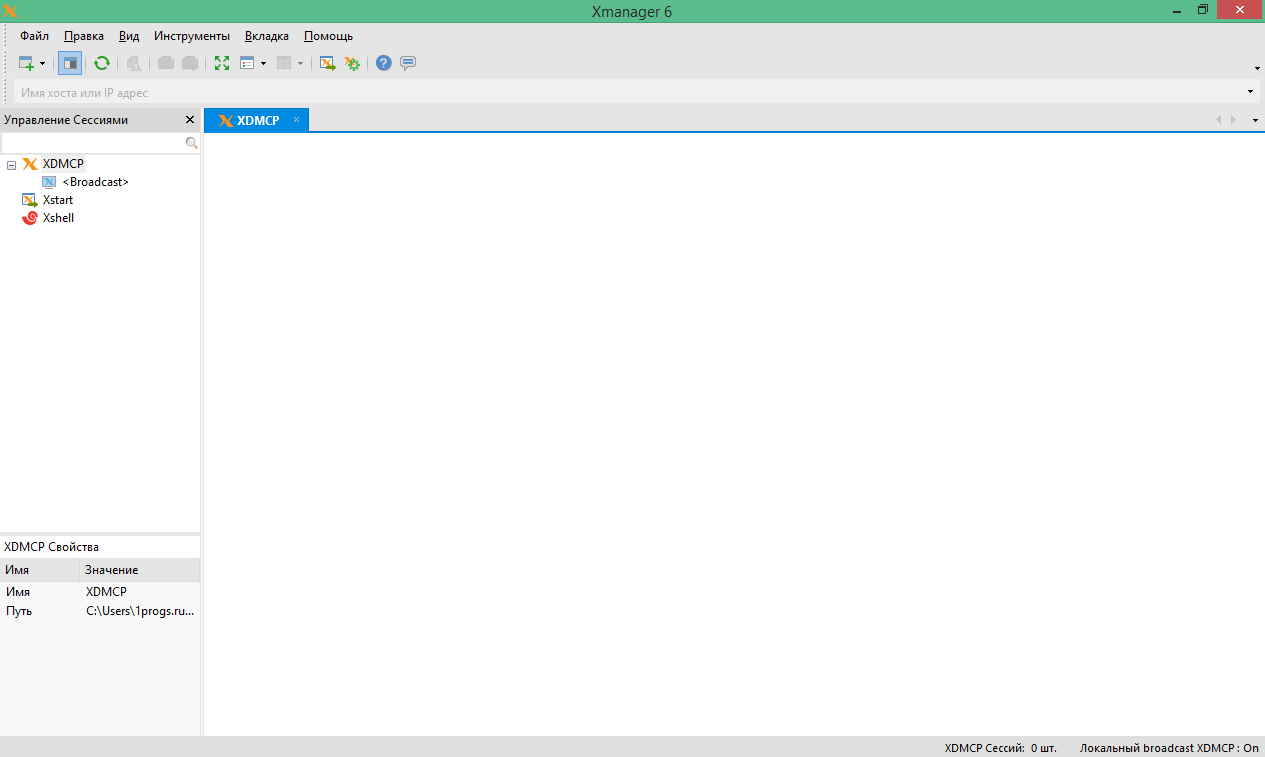Viewport: 1265px width, 757px height.
Task: Open the Инструменты menu
Action: [192, 36]
